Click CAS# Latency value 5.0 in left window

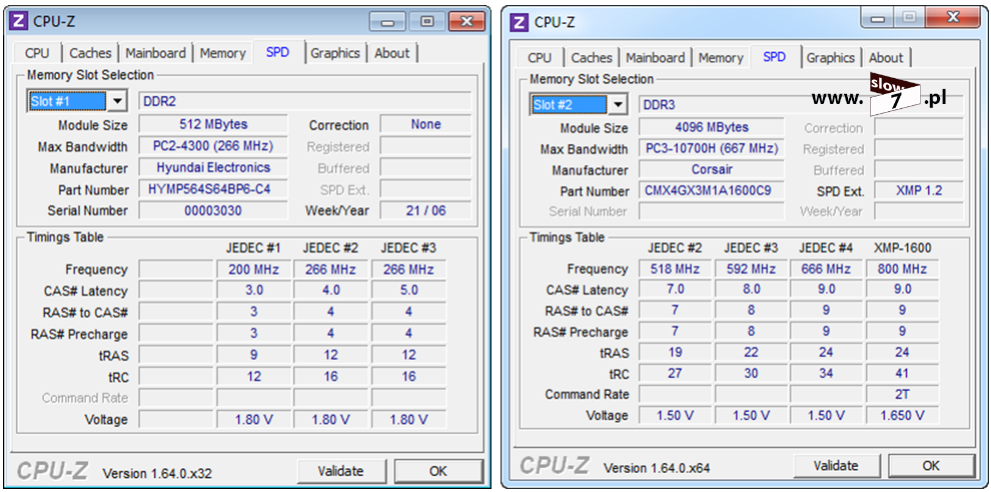pos(409,290)
